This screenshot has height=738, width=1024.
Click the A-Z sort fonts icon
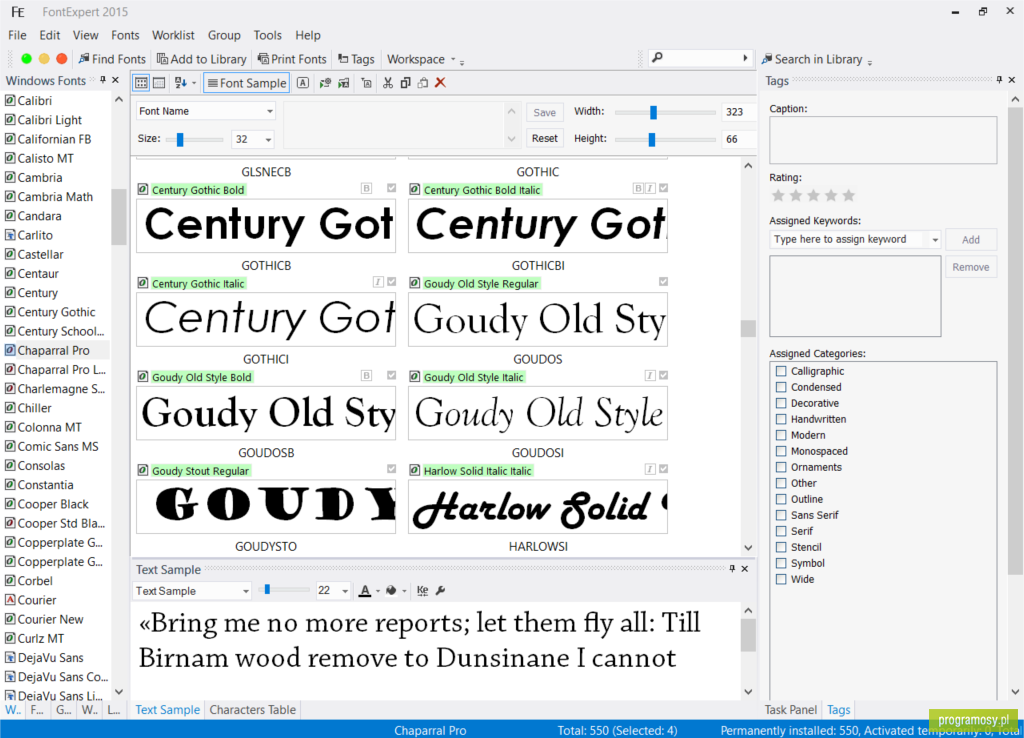(x=180, y=83)
